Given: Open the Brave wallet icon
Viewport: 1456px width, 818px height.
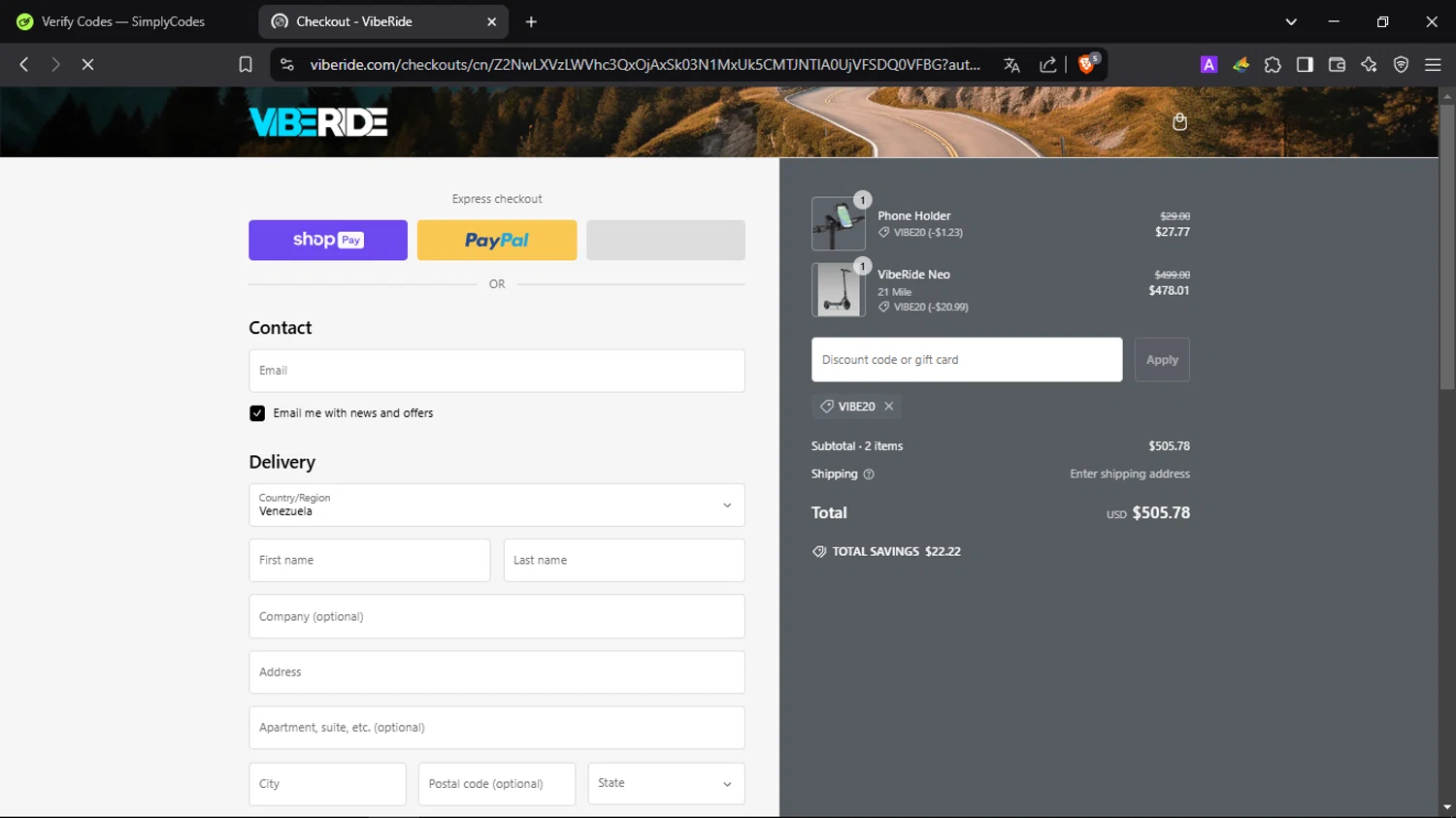Looking at the screenshot, I should pyautogui.click(x=1337, y=64).
